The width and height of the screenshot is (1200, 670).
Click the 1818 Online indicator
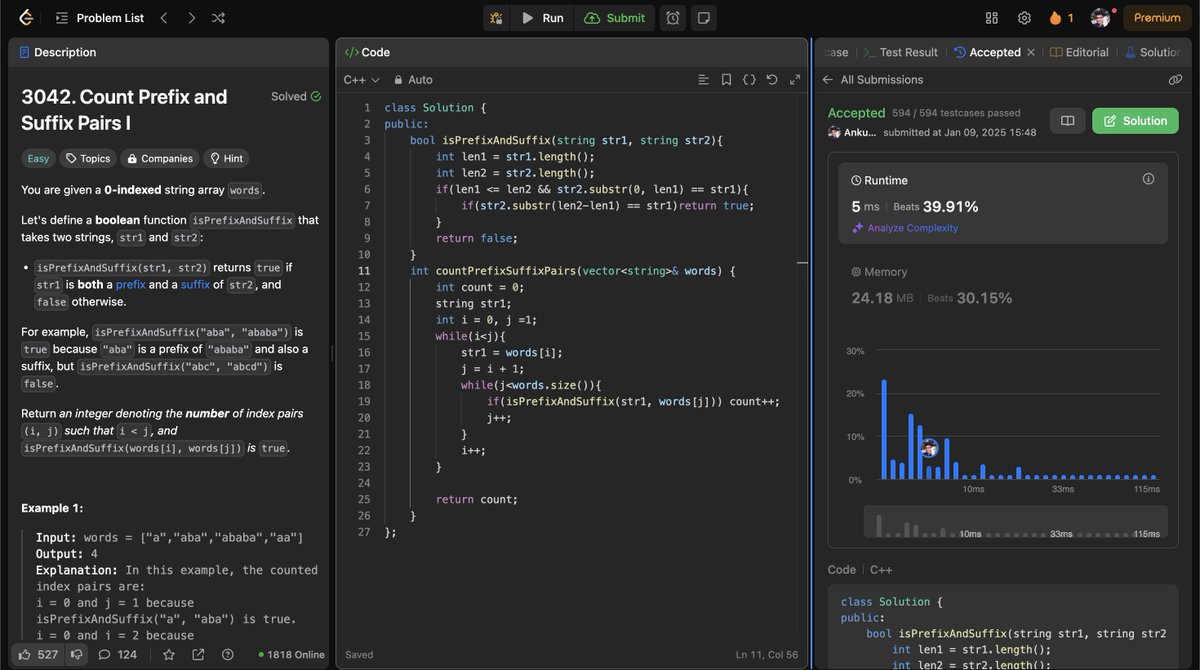[291, 655]
